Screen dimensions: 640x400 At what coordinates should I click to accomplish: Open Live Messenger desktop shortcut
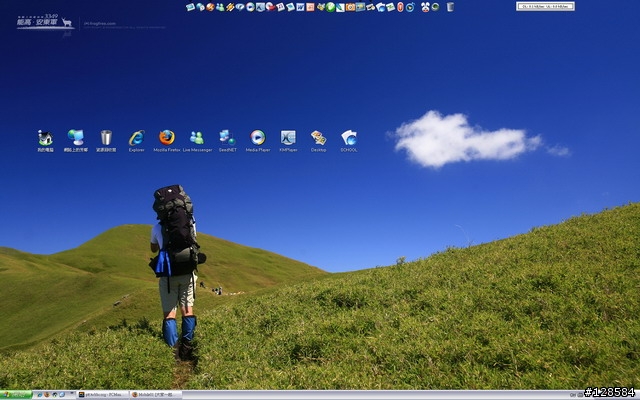click(197, 138)
